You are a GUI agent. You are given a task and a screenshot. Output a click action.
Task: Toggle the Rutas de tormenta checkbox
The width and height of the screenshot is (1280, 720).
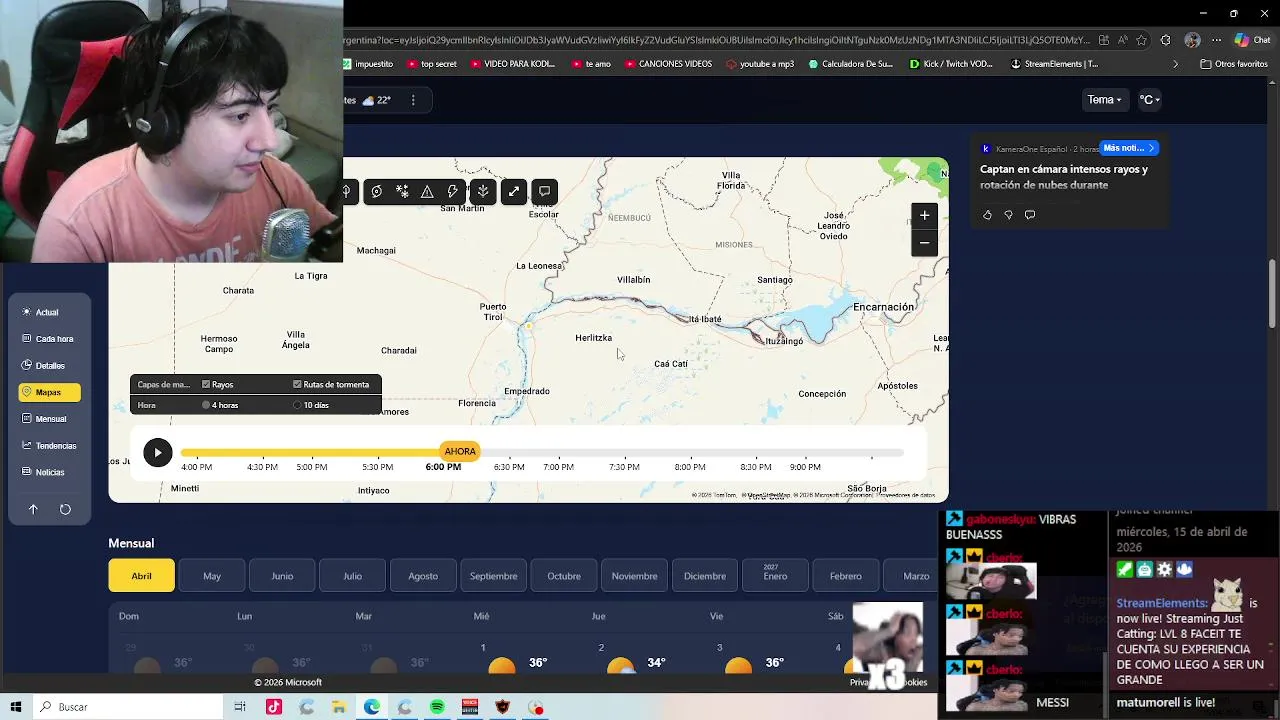(x=297, y=384)
